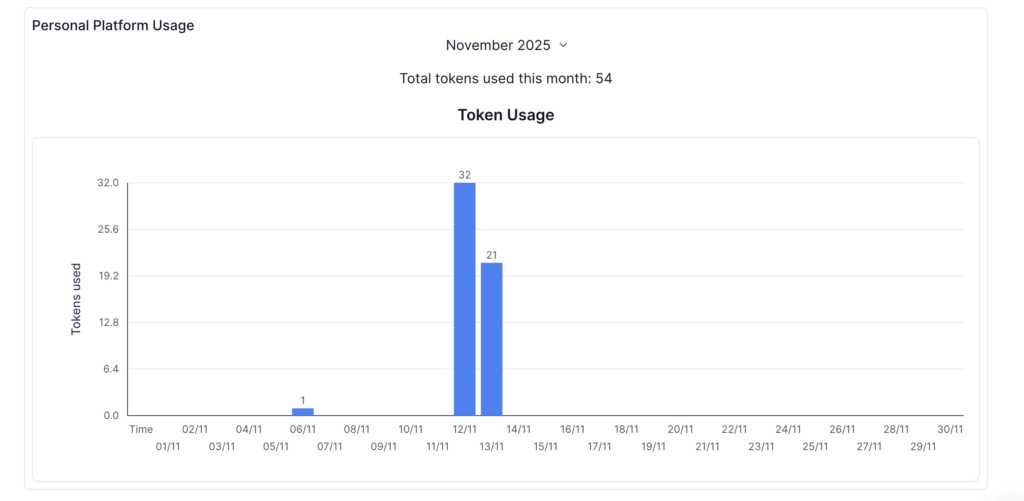Click the Tokens used y-axis label
This screenshot has width=1024, height=501.
(76, 299)
